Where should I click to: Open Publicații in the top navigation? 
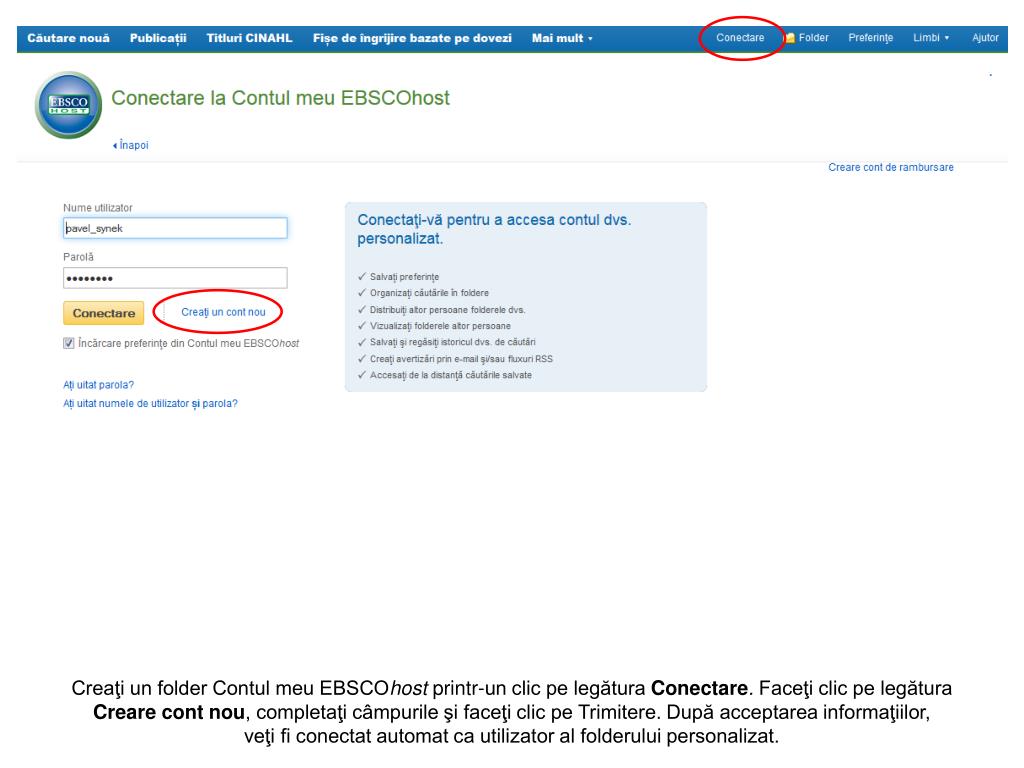tap(158, 38)
